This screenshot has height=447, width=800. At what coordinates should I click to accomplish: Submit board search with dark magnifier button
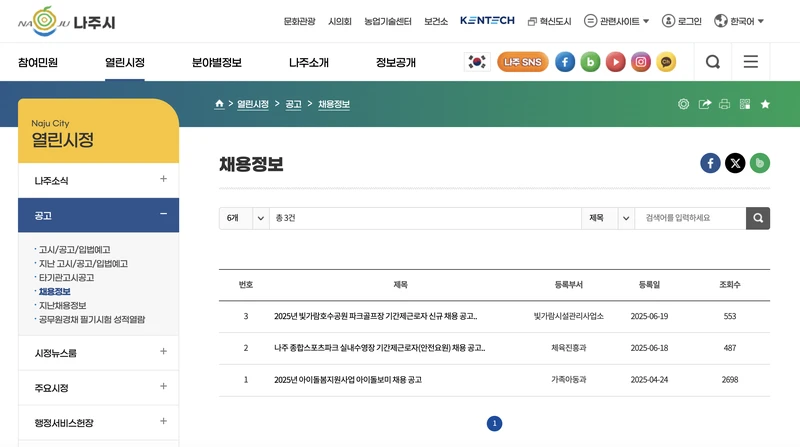click(758, 218)
